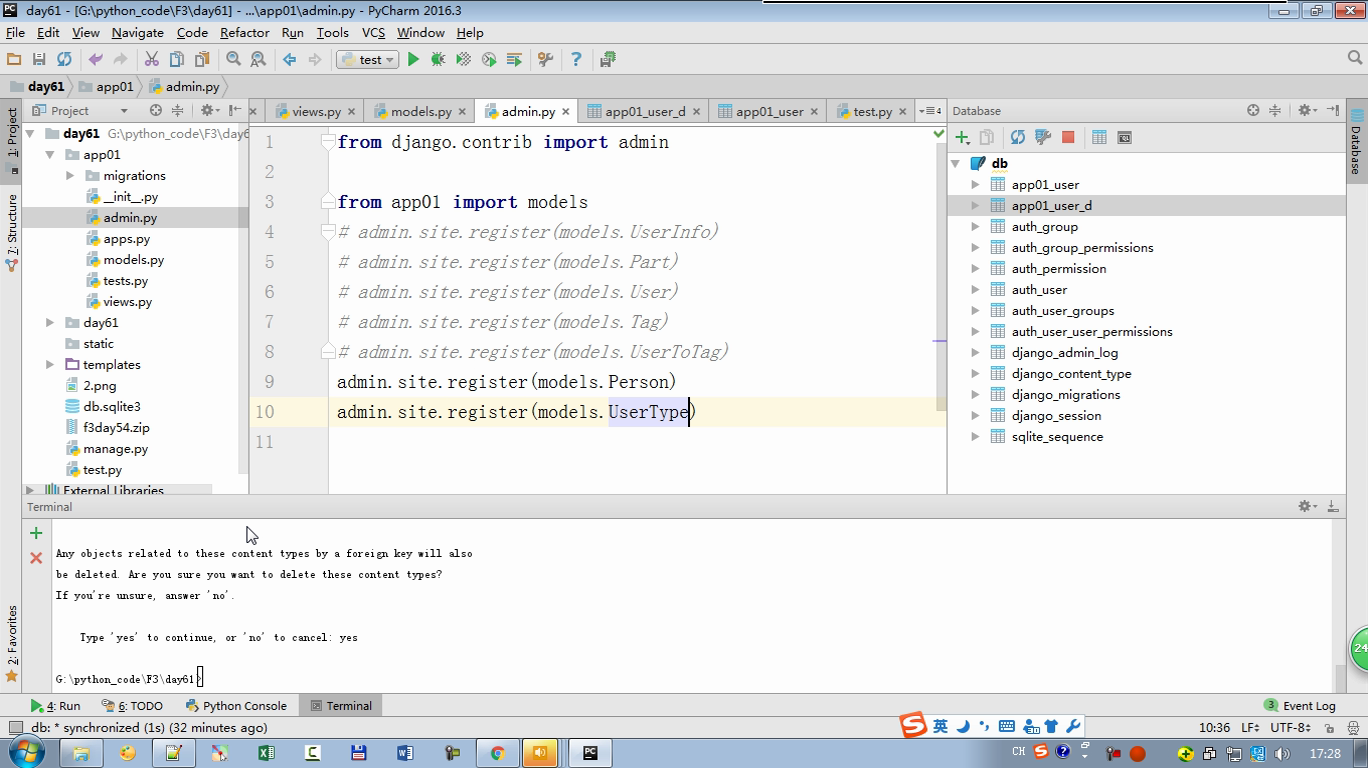Refresh the database with Synchronize icon
Viewport: 1368px width, 768px height.
click(x=1018, y=137)
